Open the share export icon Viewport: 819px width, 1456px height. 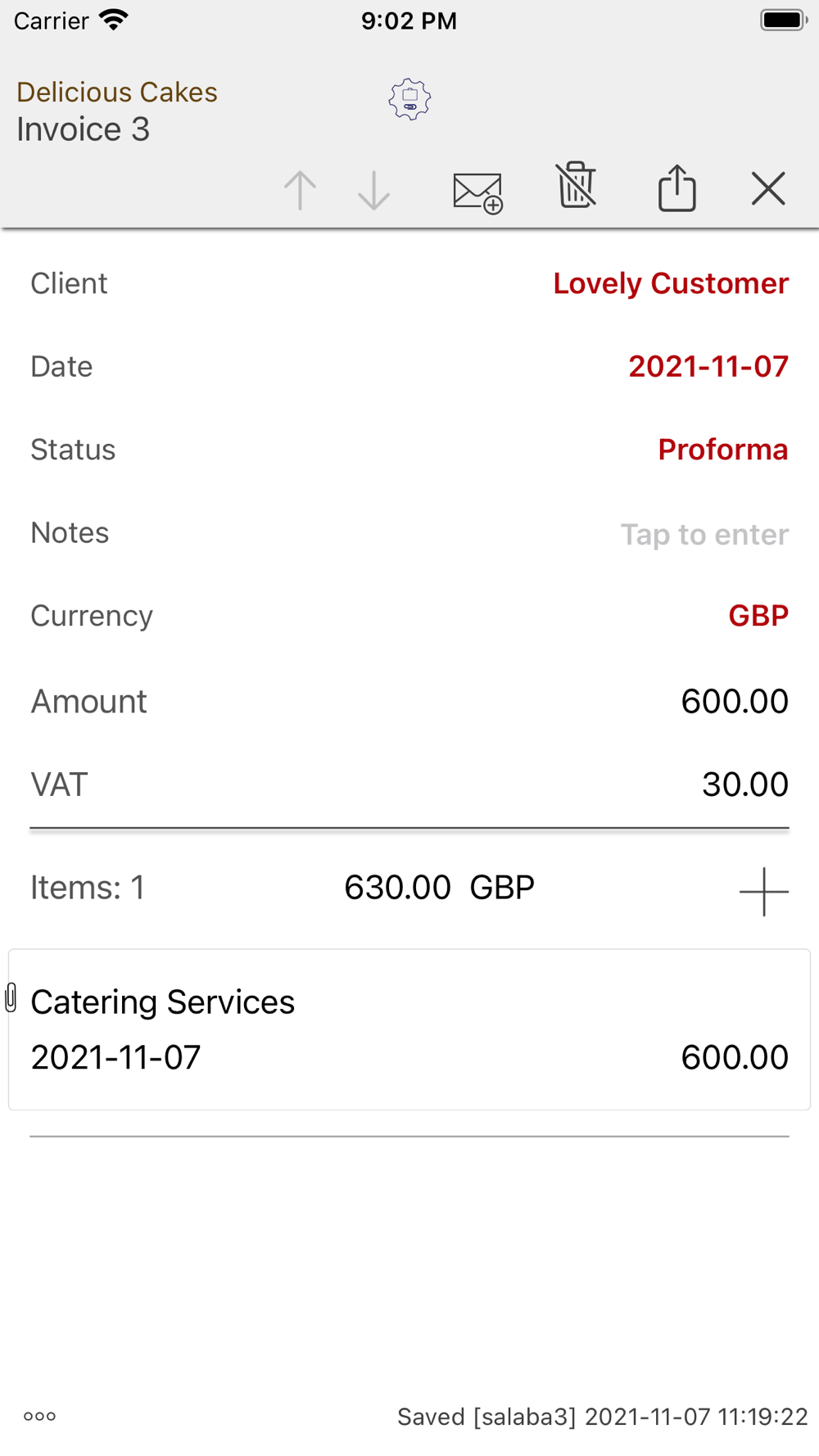point(677,188)
